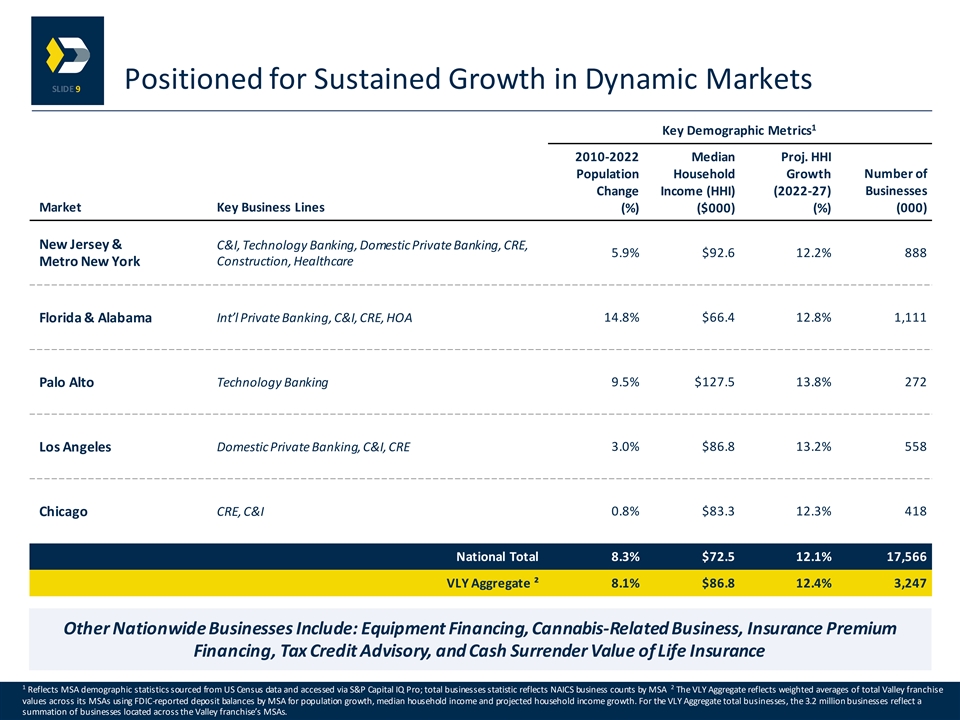Image resolution: width=960 pixels, height=720 pixels.
Task: Click the Florida & Alabama market name
Action: pos(96,317)
